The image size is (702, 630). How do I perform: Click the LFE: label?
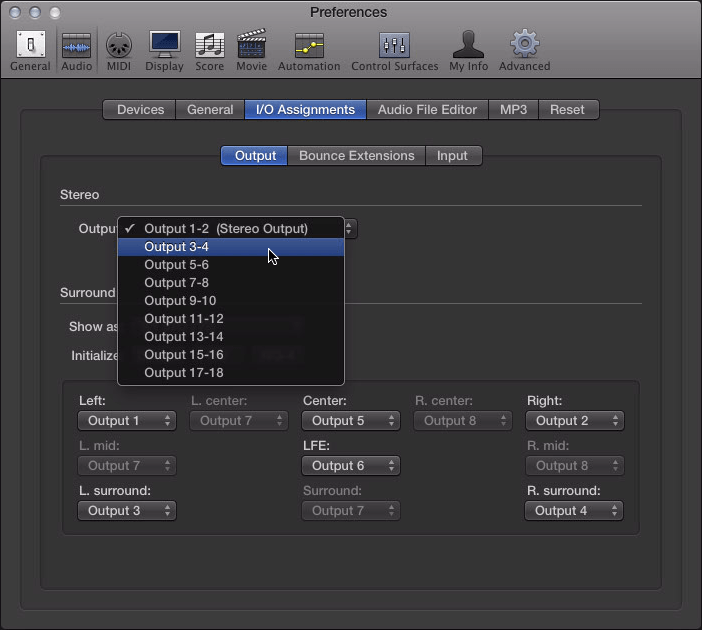316,446
